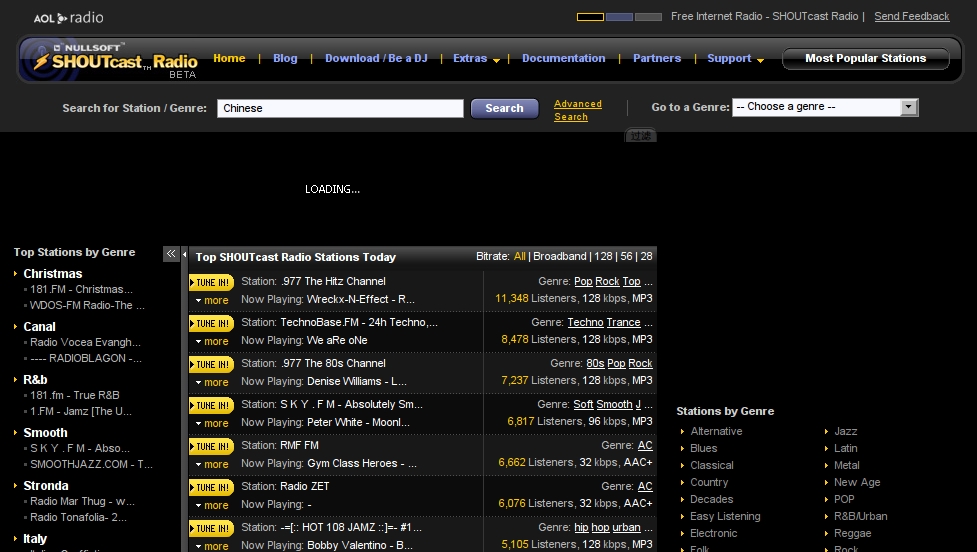Expand the Canal genre in sidebar
This screenshot has width=977, height=552.
click(x=39, y=326)
